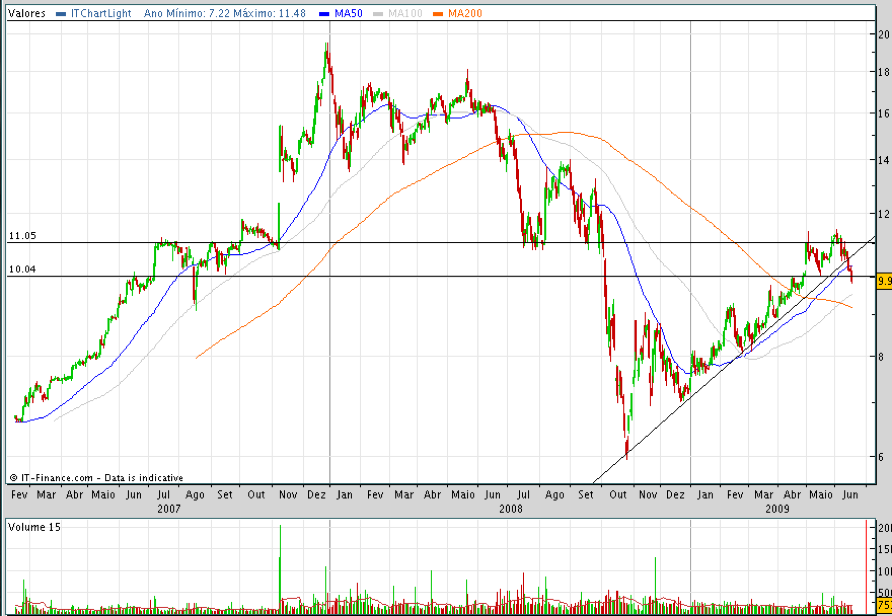
Task: Click the Ano Mínimo 7.22 Máximo 11.48 text
Action: coord(225,13)
